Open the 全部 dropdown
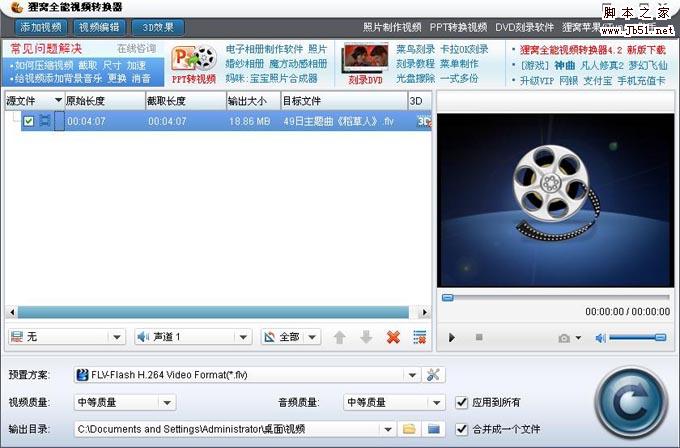680x448 pixels. click(x=312, y=337)
